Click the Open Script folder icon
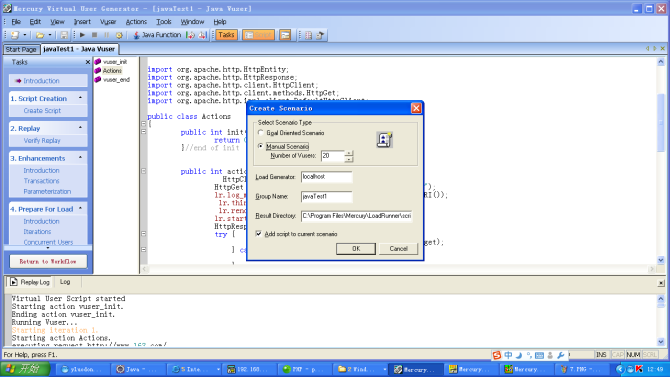670x377 pixels. 40,35
